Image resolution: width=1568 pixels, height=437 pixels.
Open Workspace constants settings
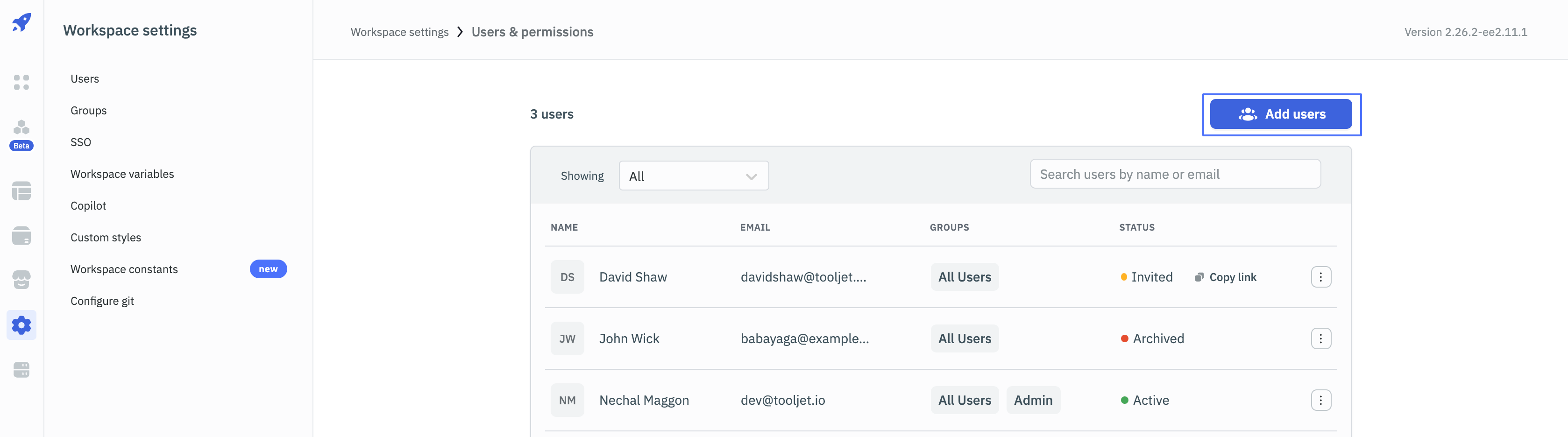[x=124, y=269]
